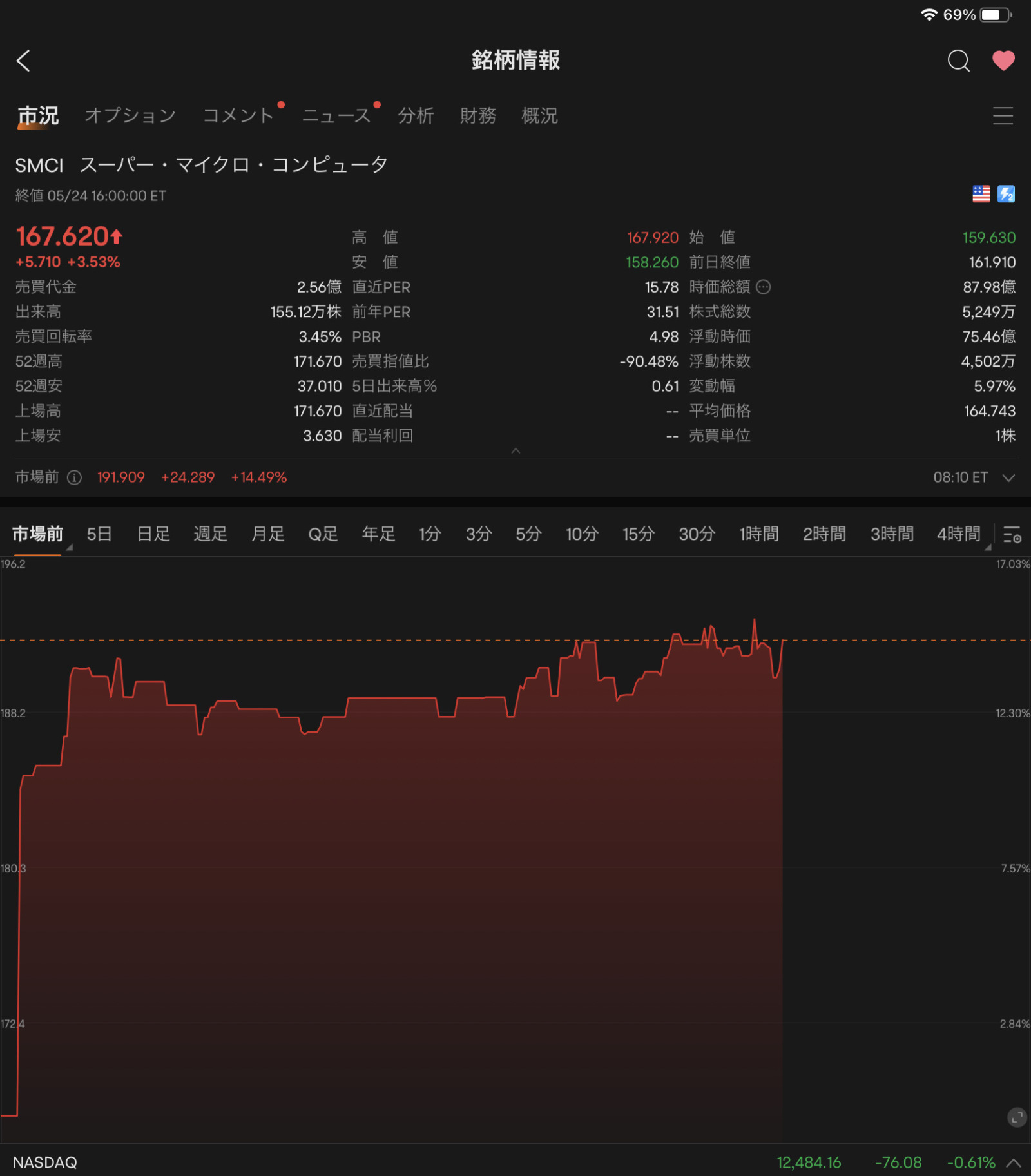
Task: Select the 10分 chart interval
Action: 582,534
